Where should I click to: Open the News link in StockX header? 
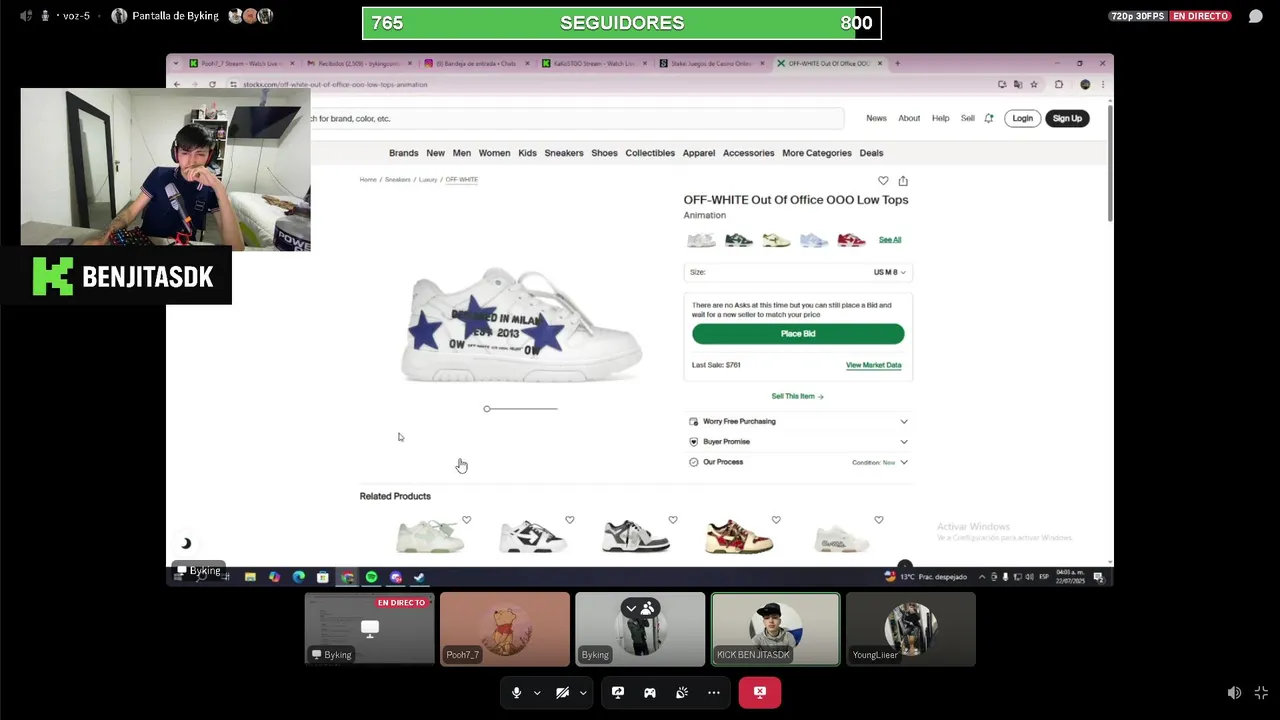(x=876, y=118)
